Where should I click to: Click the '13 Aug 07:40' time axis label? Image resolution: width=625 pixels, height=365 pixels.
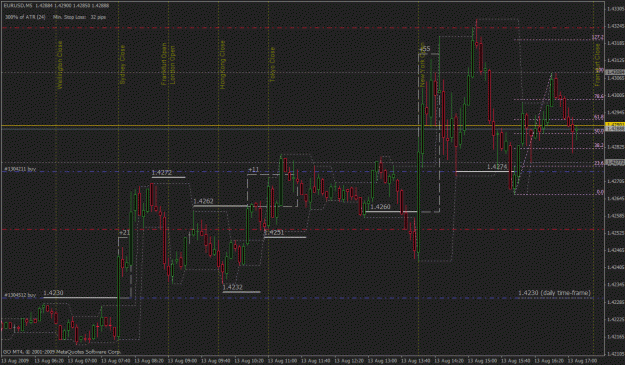pos(115,361)
